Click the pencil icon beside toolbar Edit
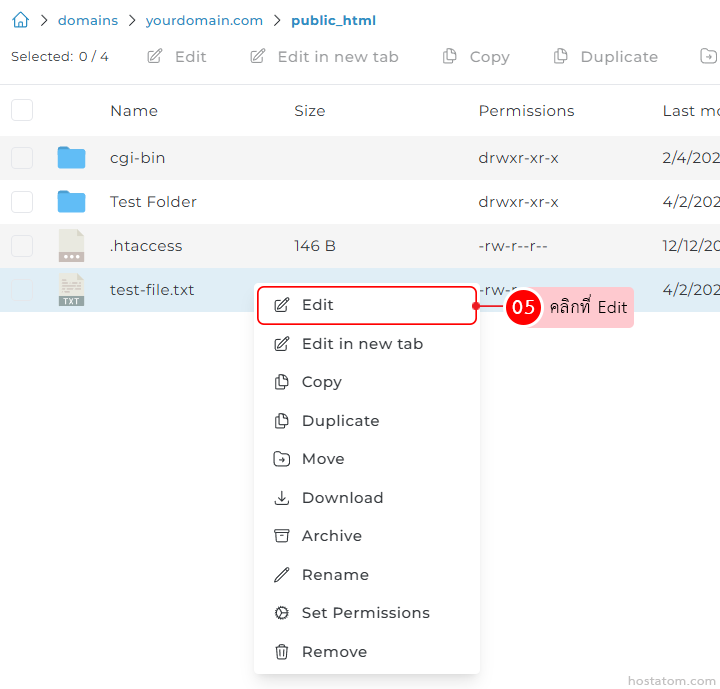Viewport: 720px width, 689px height. tap(155, 56)
